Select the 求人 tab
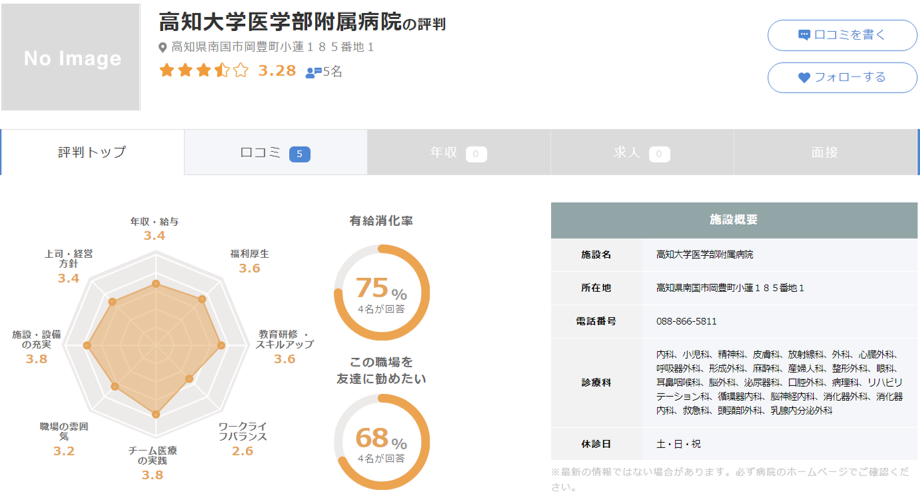The width and height of the screenshot is (920, 497). pyautogui.click(x=642, y=153)
